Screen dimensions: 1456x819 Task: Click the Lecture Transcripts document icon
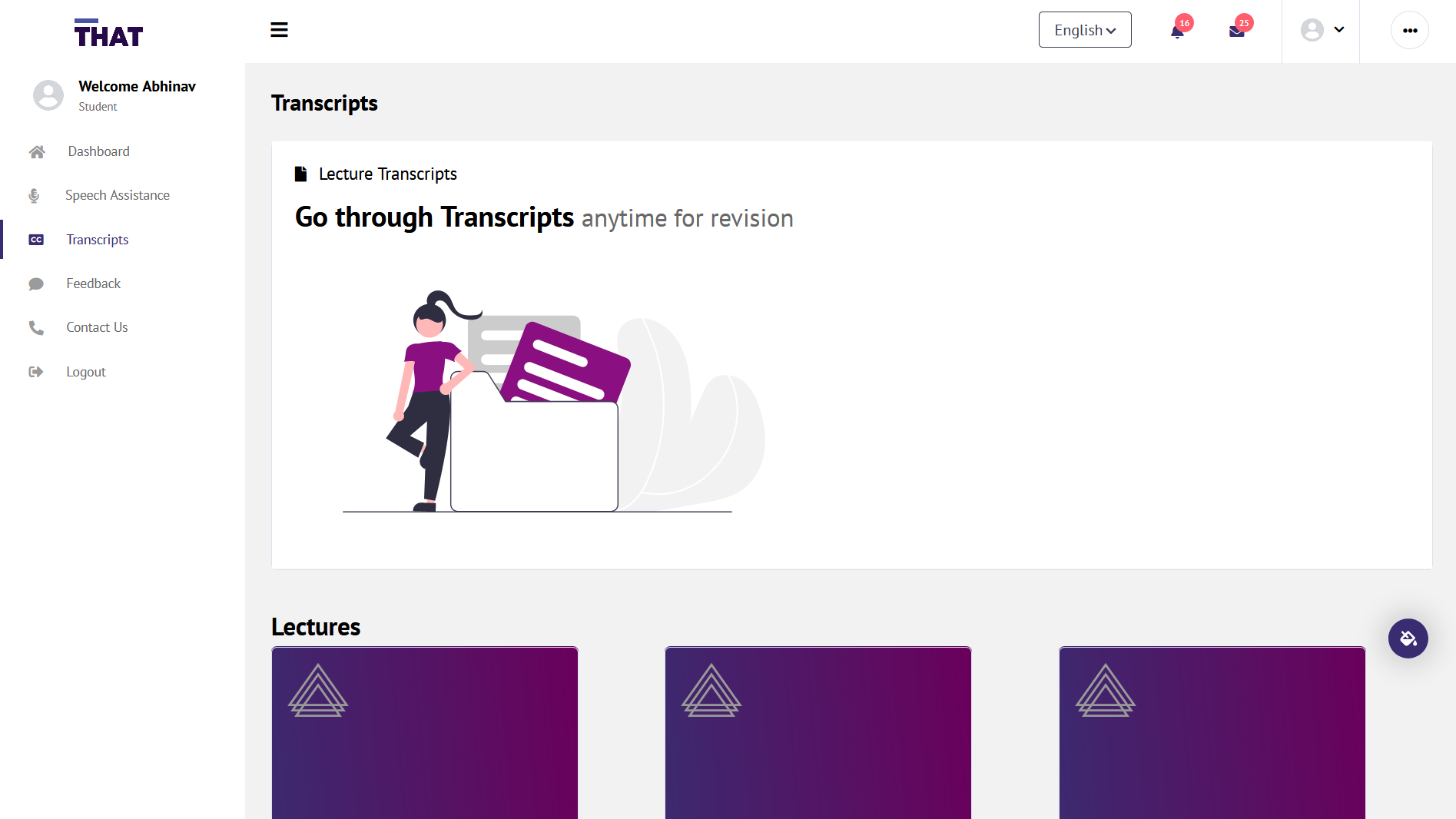(x=301, y=174)
